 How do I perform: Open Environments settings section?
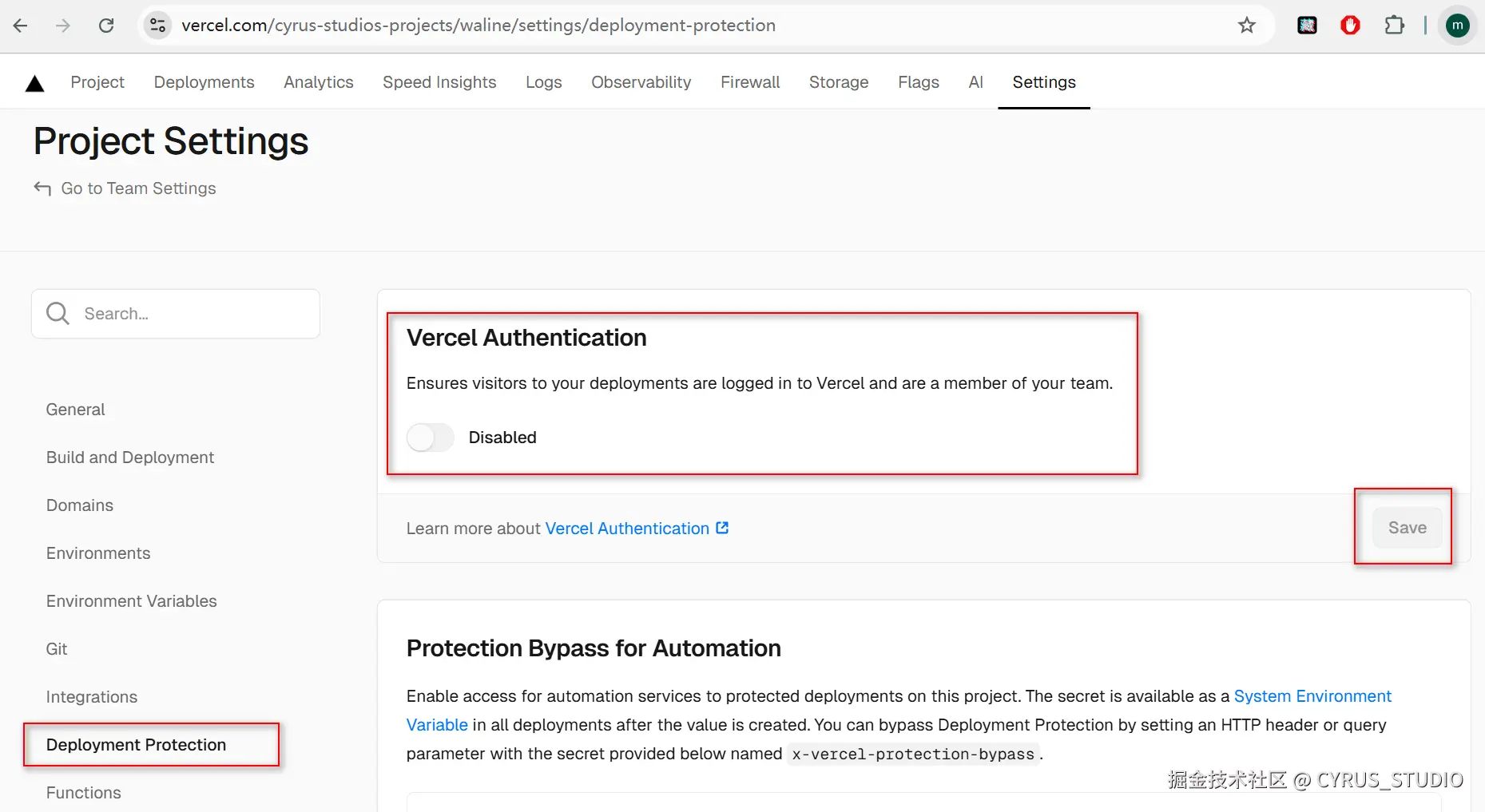click(98, 553)
